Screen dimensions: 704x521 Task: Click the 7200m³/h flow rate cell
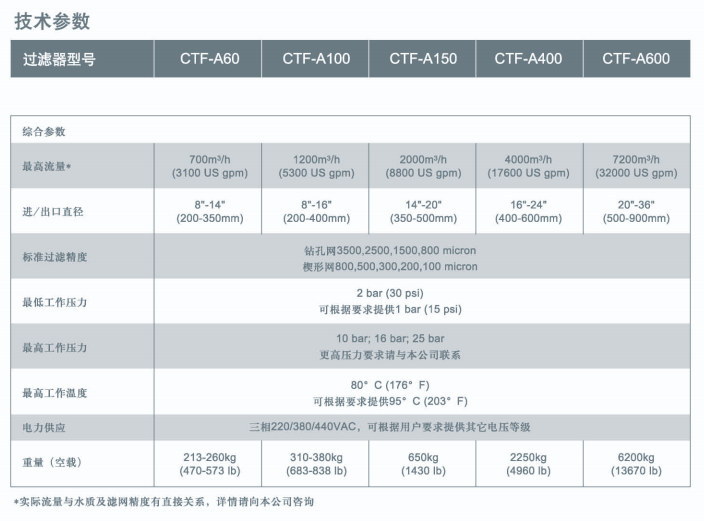636,166
